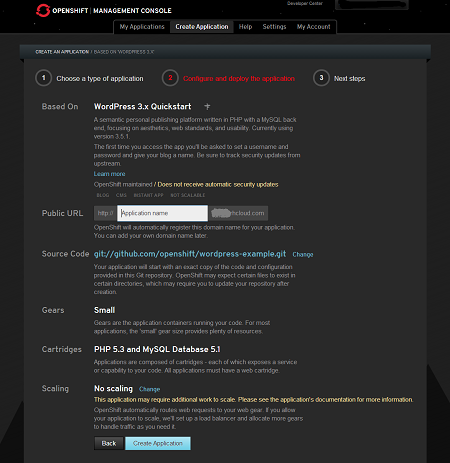The height and width of the screenshot is (463, 450).
Task: Click the INSTANT APP tag label
Action: [x=148, y=195]
